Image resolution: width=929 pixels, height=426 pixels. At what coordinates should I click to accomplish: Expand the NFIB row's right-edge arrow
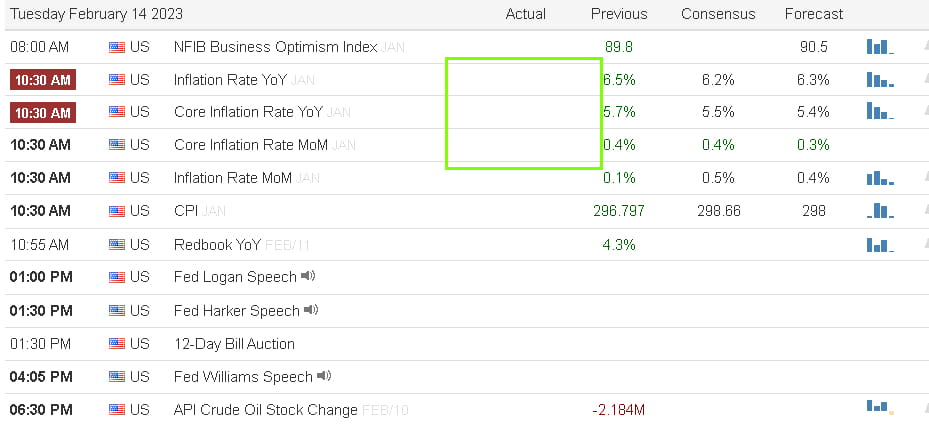point(919,47)
